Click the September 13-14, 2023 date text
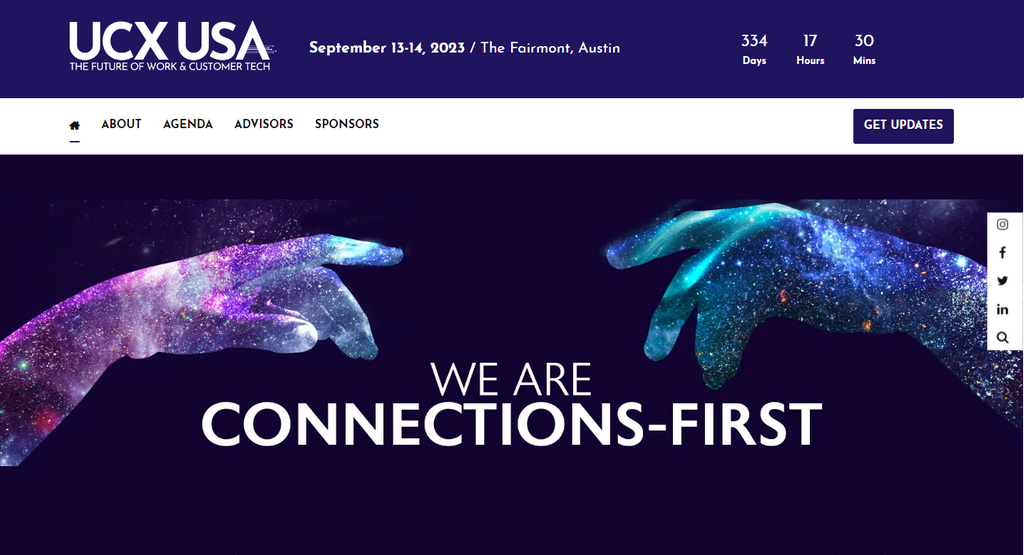 point(387,48)
